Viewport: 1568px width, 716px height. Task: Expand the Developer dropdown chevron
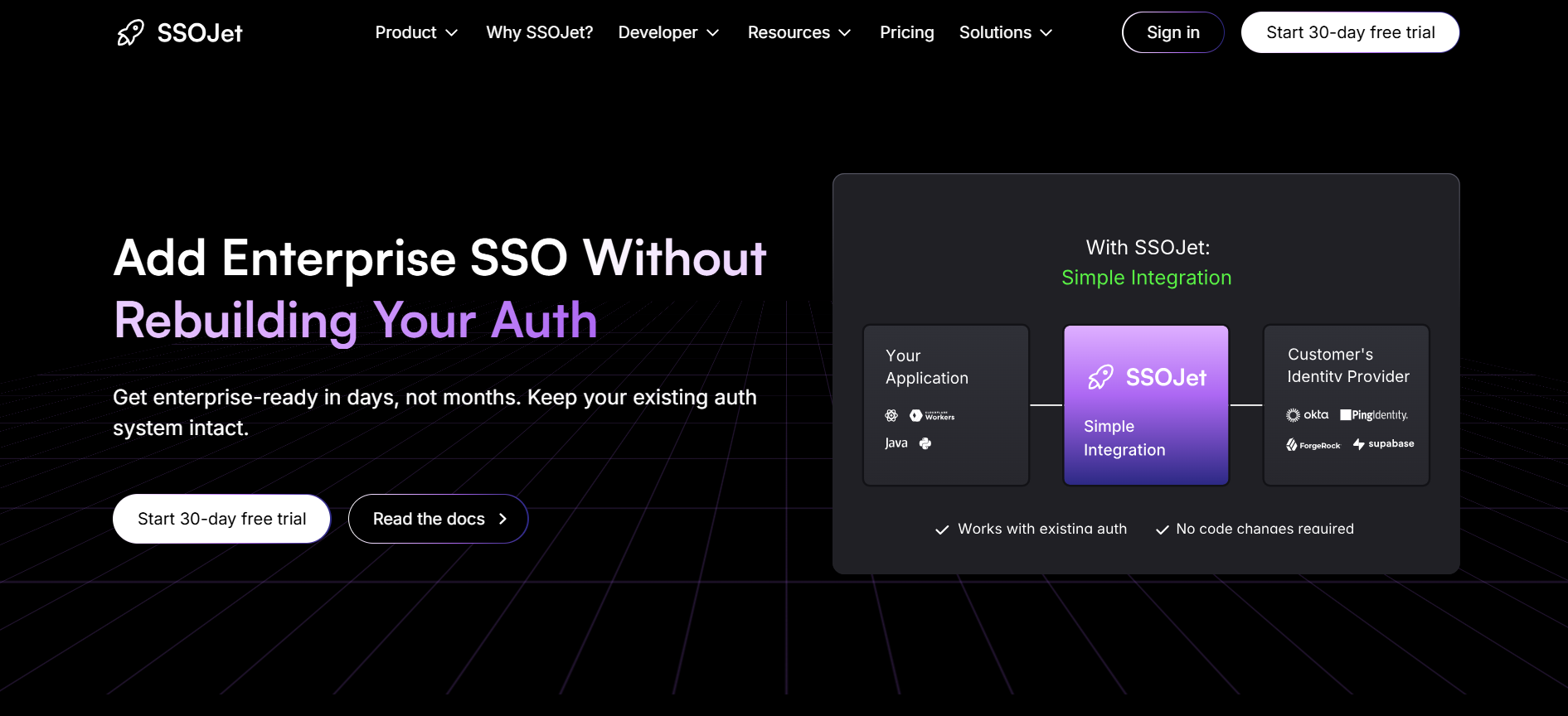tap(712, 33)
